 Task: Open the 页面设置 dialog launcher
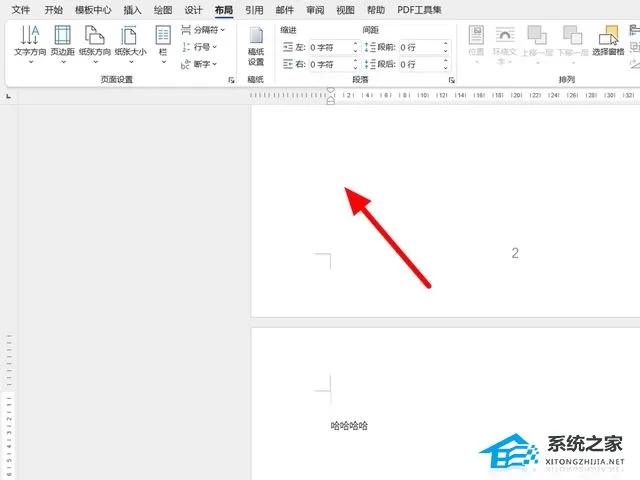coord(231,80)
